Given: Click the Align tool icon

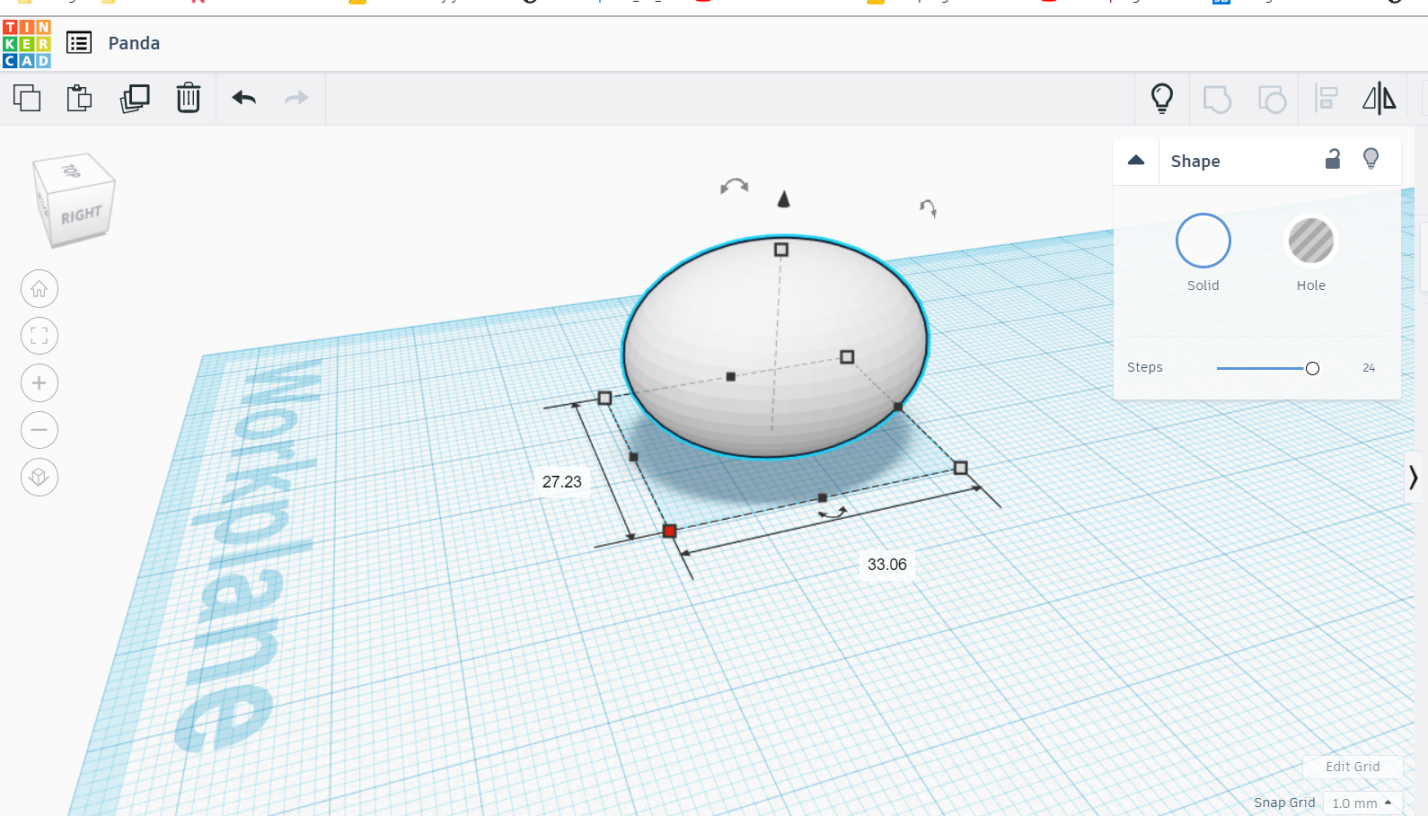Looking at the screenshot, I should (x=1326, y=98).
